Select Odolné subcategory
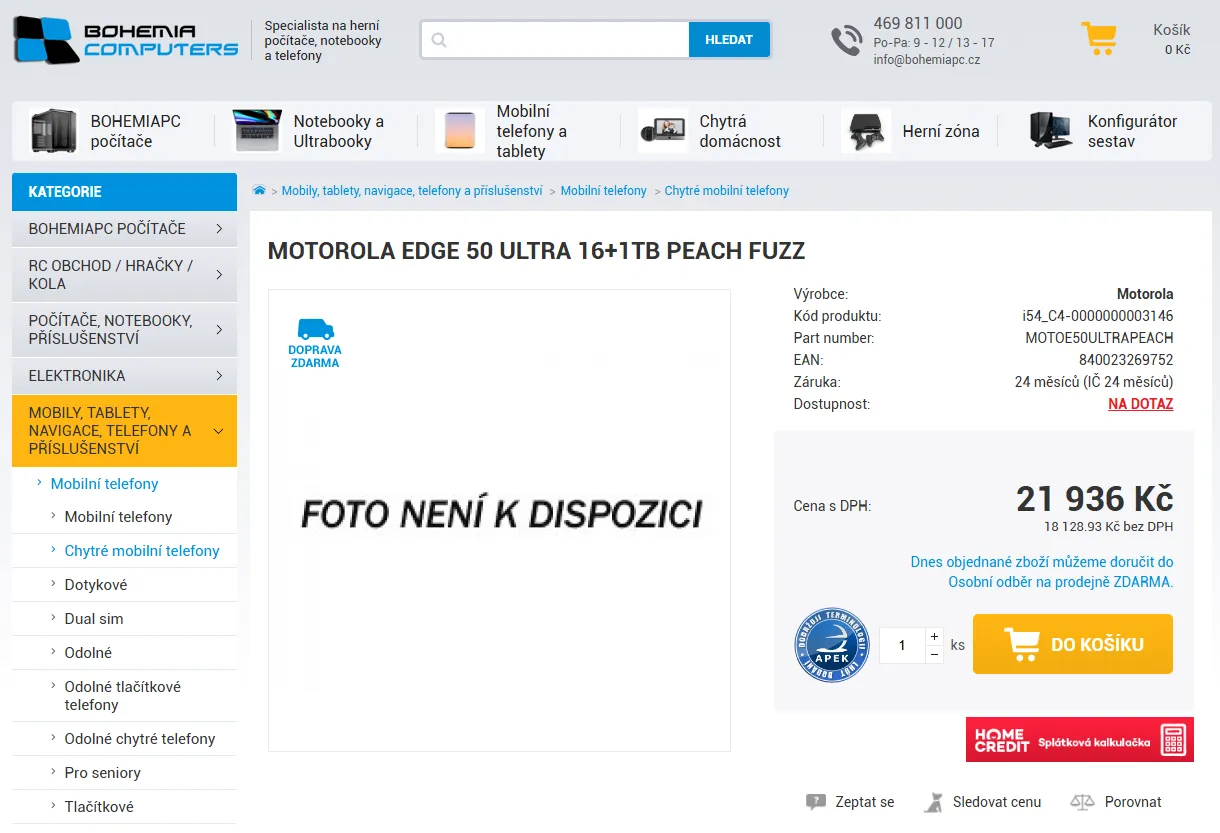The image size is (1220, 833). pos(88,653)
